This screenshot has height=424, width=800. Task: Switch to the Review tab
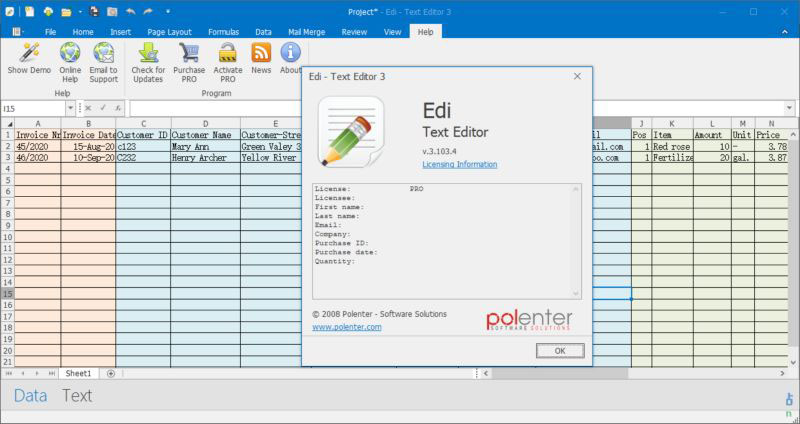354,32
